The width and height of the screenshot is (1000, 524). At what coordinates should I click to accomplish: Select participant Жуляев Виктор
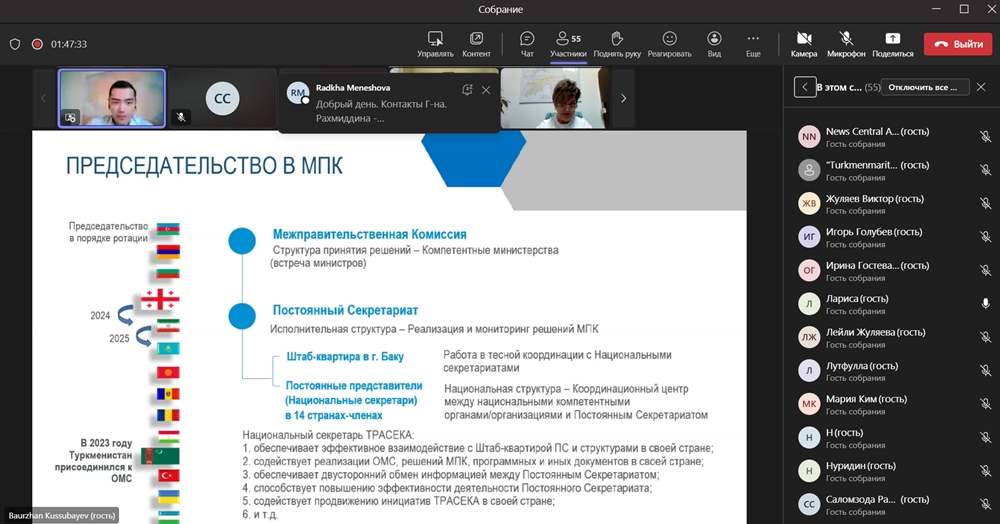pyautogui.click(x=892, y=203)
